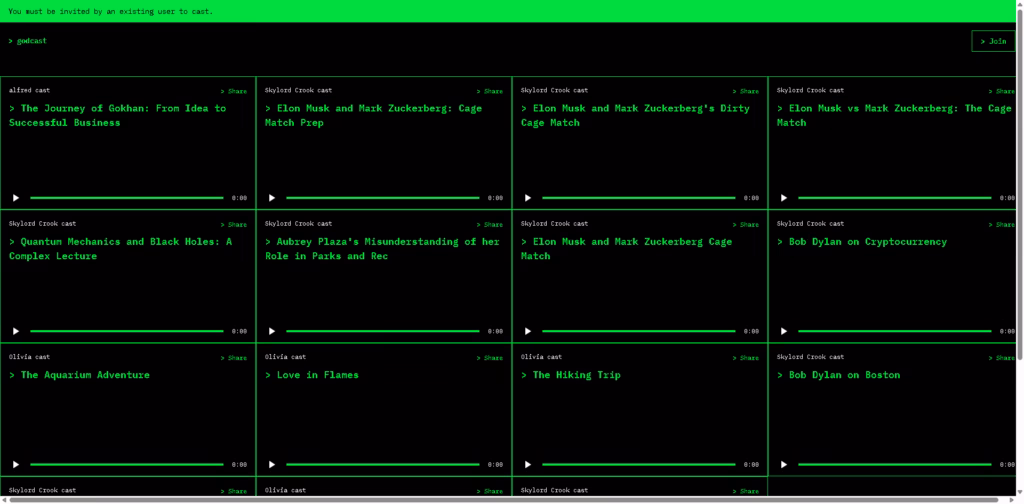Click alfred cast author label
The width and height of the screenshot is (1024, 504).
(29, 90)
